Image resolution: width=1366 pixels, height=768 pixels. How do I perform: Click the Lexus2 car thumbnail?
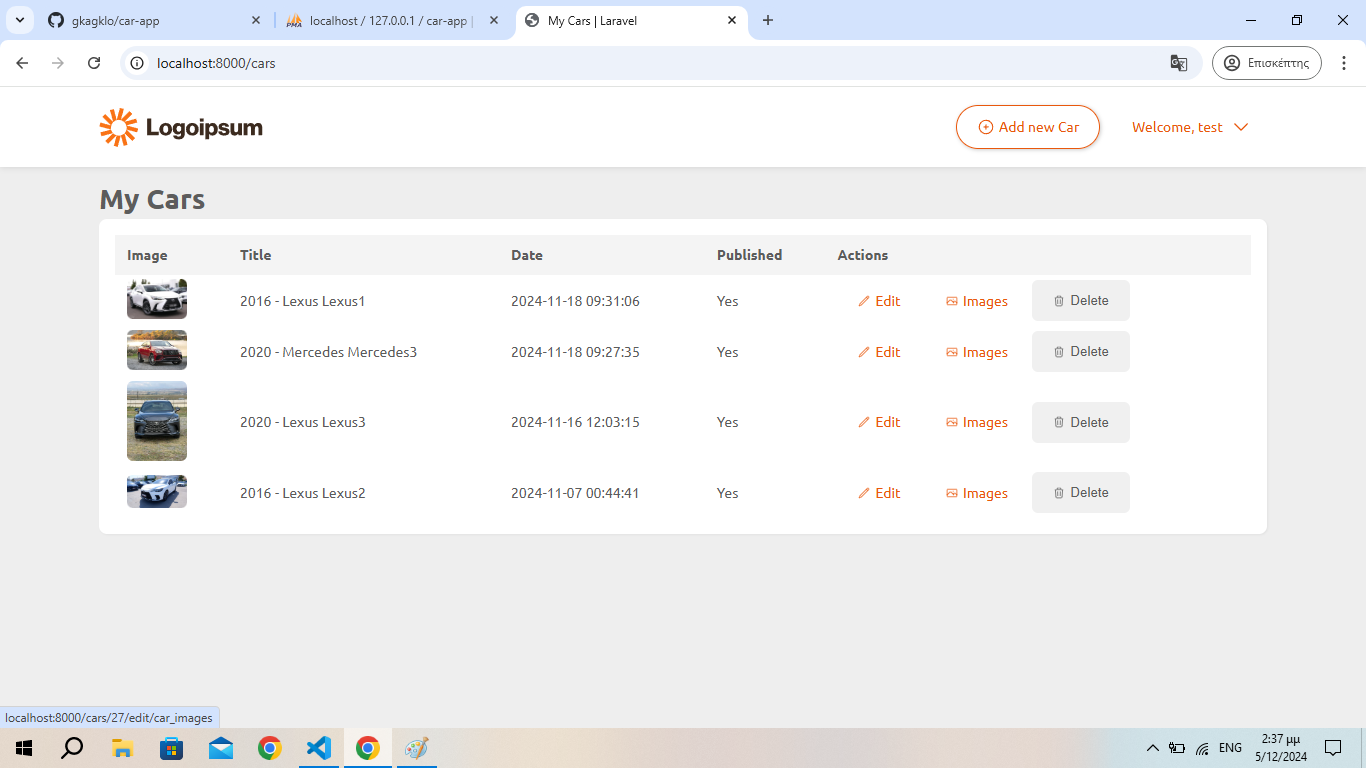point(157,491)
